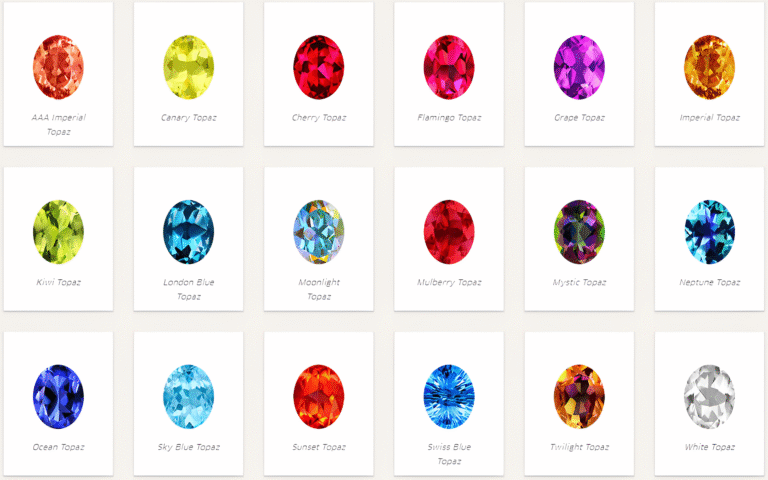768x480 pixels.
Task: Select the London Blue Topaz gem image
Action: pos(189,232)
